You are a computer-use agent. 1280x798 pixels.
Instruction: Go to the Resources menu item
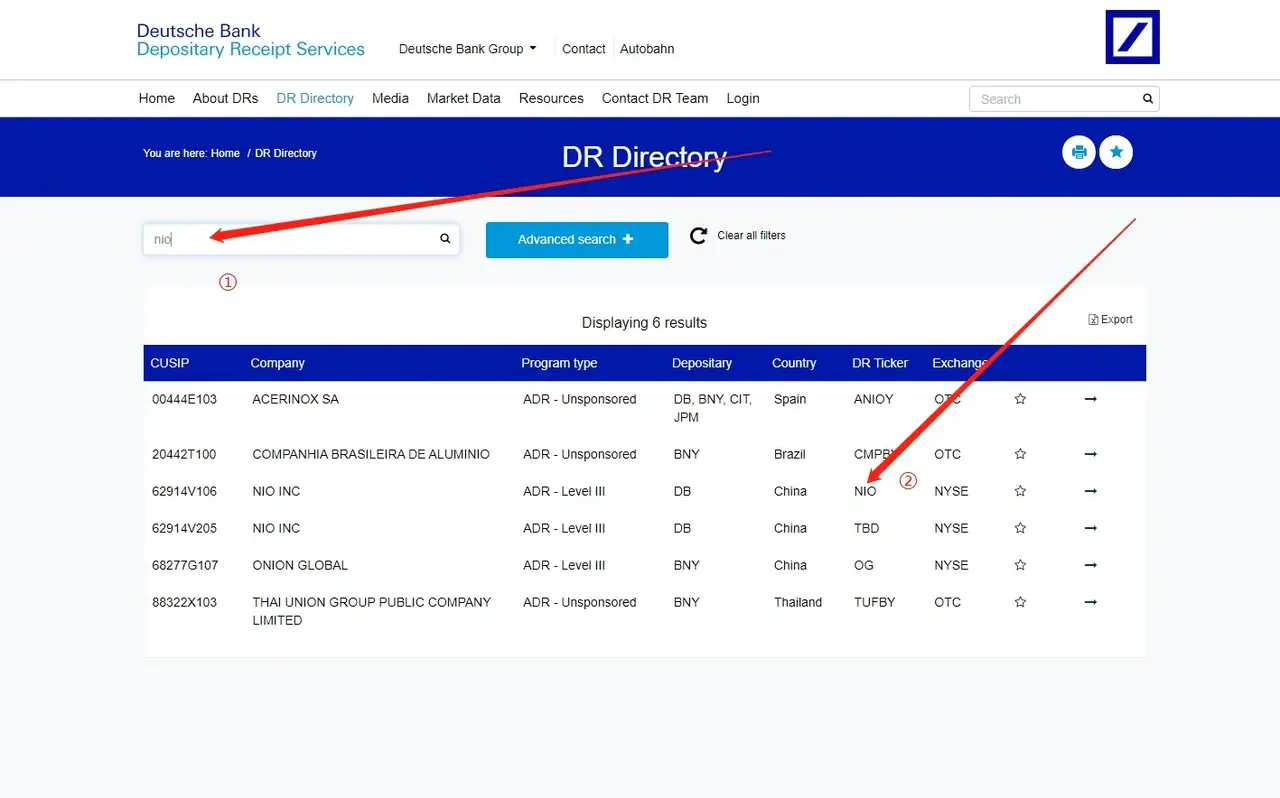pyautogui.click(x=551, y=98)
